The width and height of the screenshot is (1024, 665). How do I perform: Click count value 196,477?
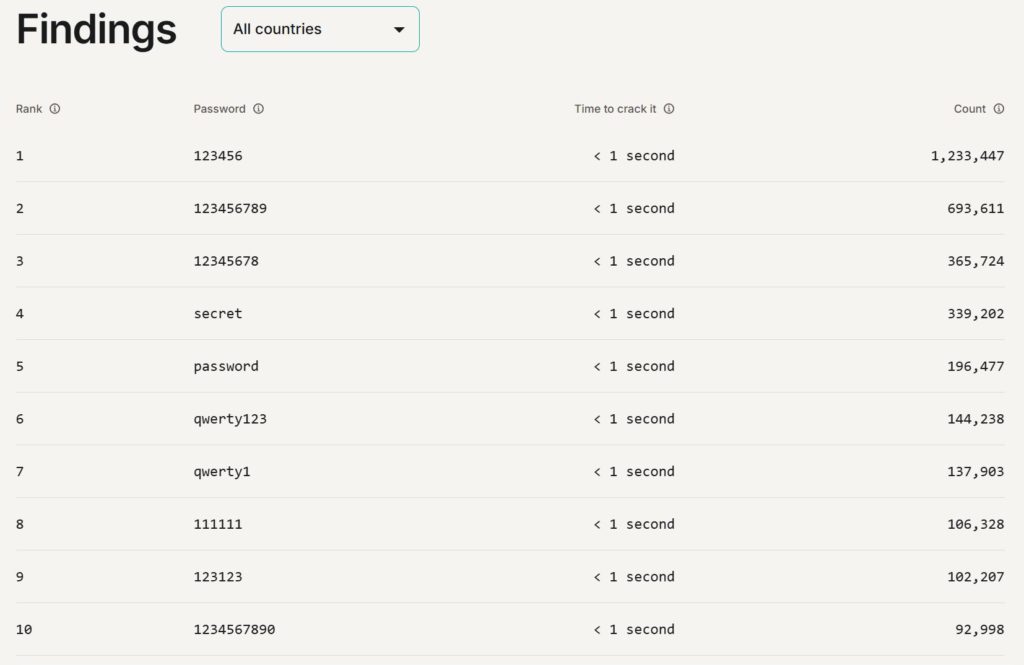tap(976, 366)
